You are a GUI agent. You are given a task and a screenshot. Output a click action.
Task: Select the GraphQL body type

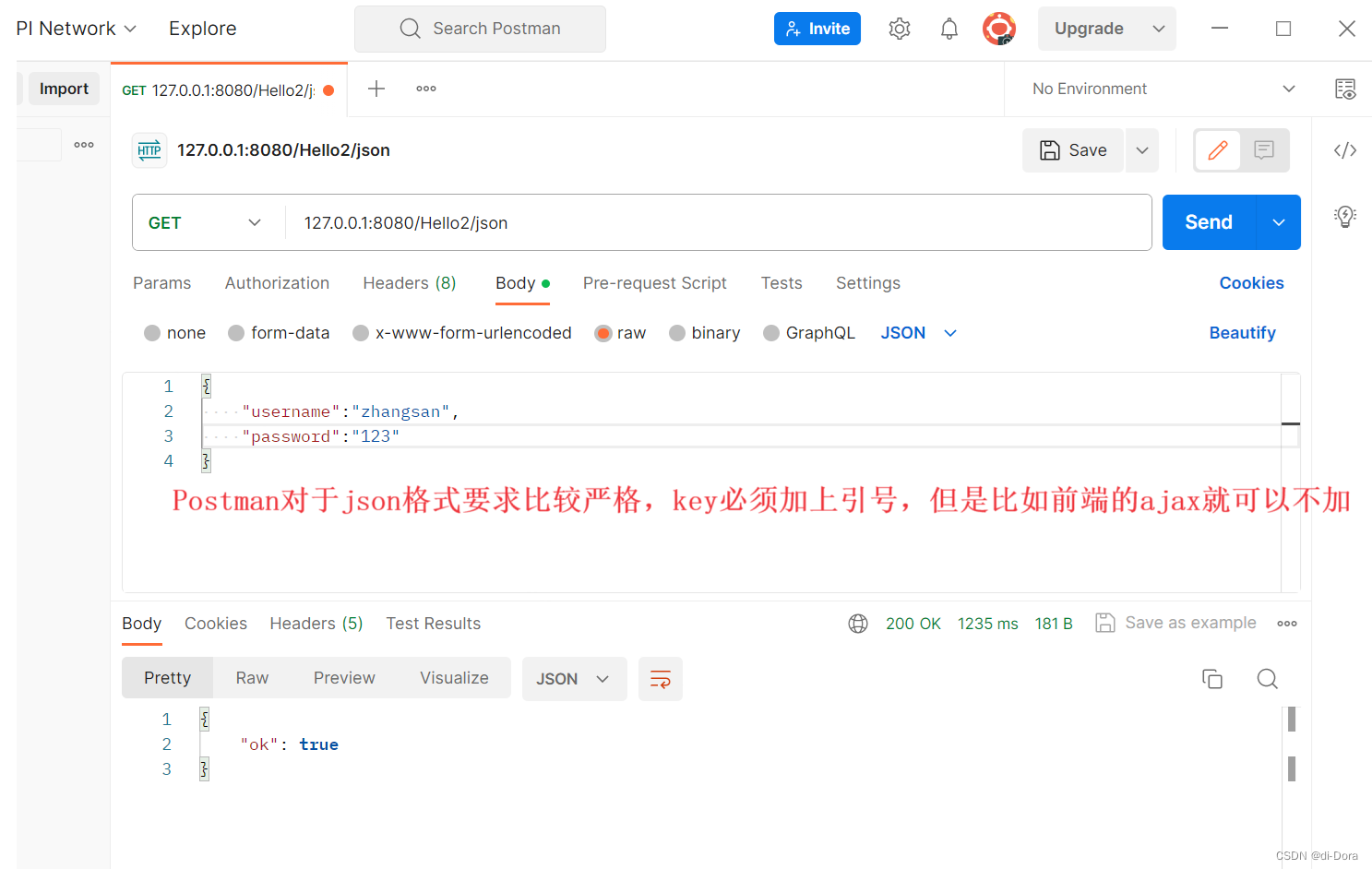[771, 333]
